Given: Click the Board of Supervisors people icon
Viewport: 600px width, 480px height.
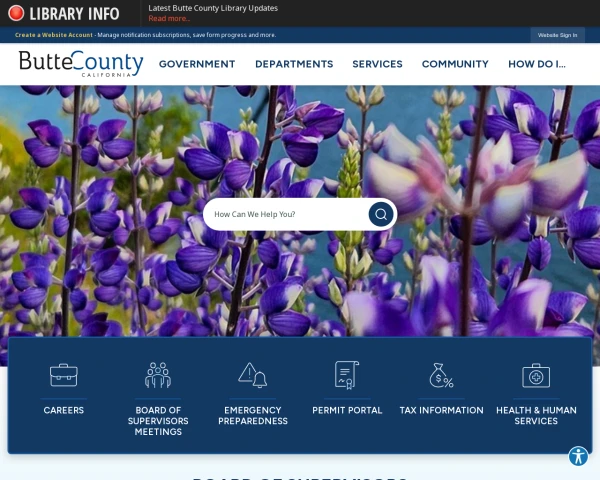Looking at the screenshot, I should coord(158,375).
